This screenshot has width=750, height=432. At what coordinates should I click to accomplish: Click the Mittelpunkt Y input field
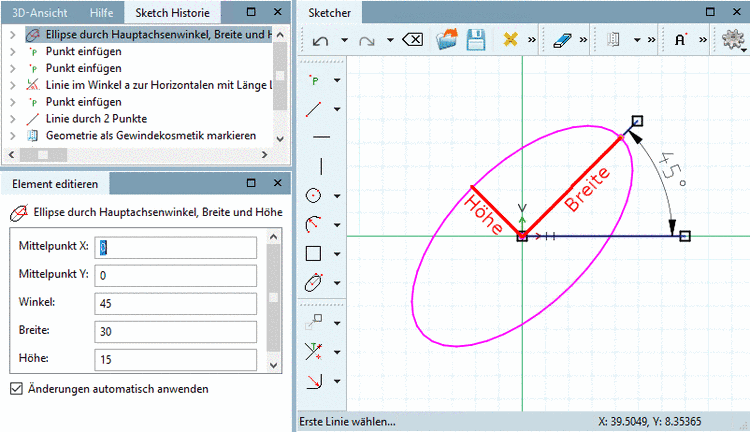pos(176,276)
